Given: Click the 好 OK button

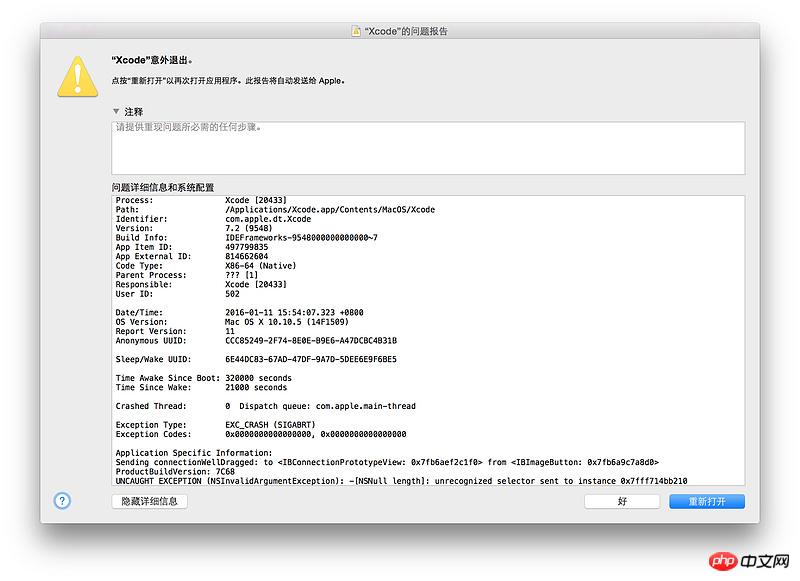Looking at the screenshot, I should (x=622, y=501).
